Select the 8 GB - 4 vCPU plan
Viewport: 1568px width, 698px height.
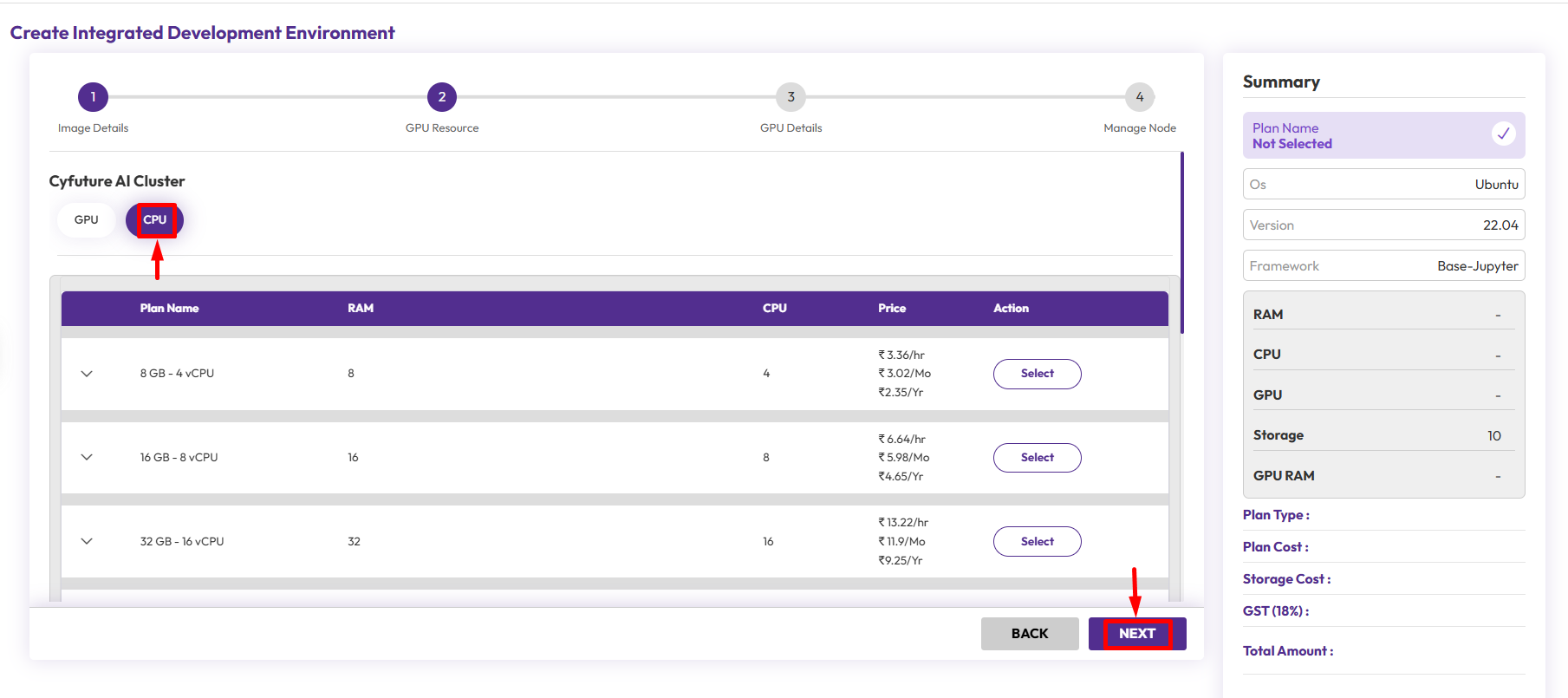pos(1037,374)
